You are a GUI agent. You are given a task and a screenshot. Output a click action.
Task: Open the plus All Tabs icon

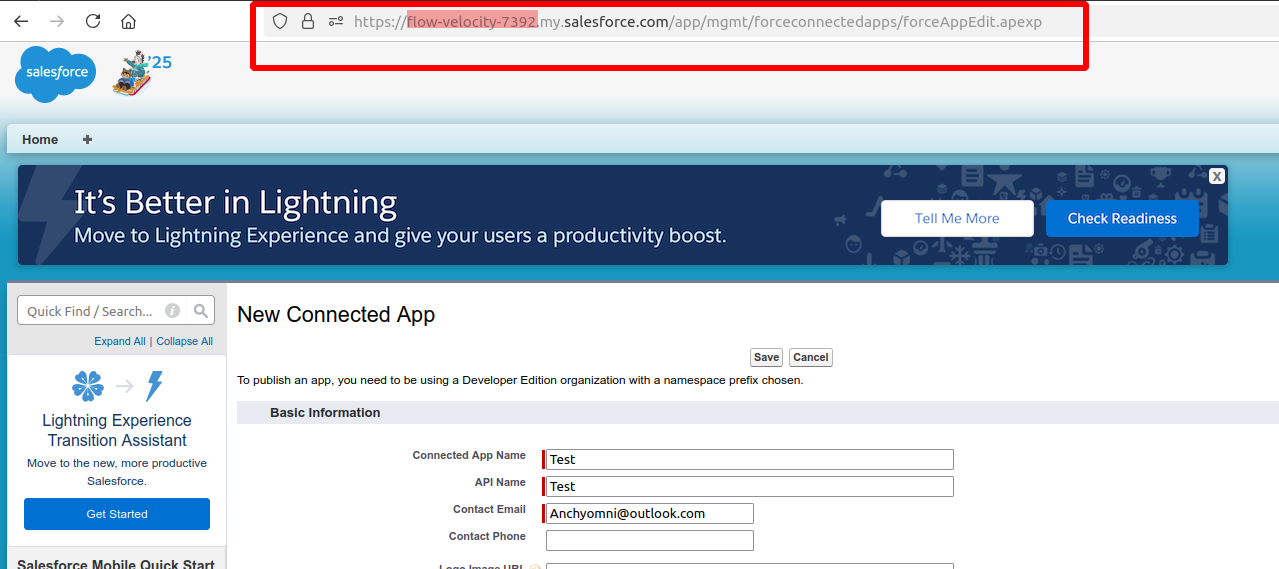click(87, 139)
